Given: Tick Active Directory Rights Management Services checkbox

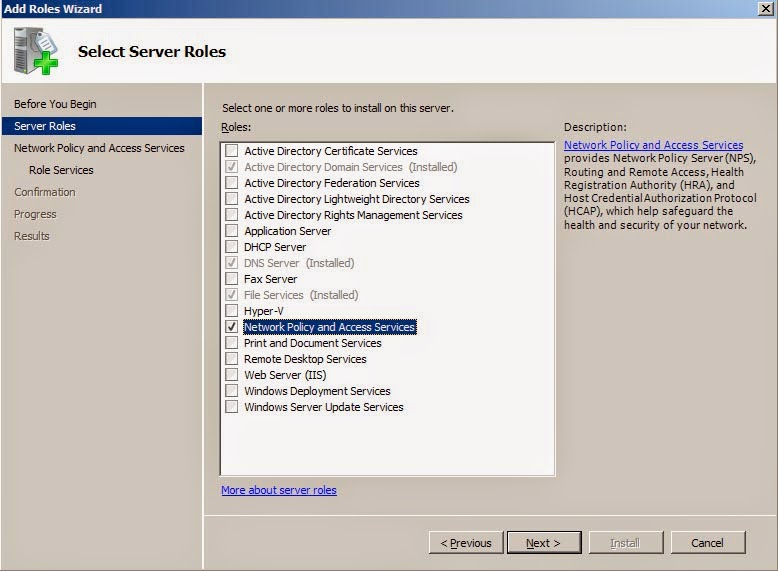Looking at the screenshot, I should (x=231, y=214).
